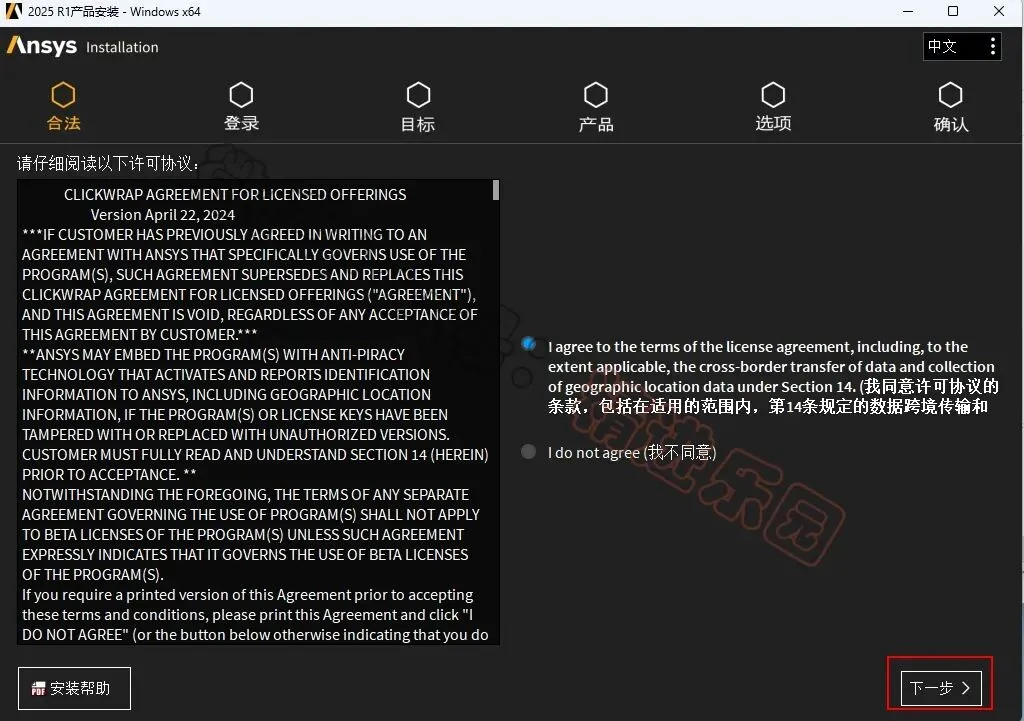Viewport: 1024px width, 721px height.
Task: Click the 请仔细阅读以下许可协议 label
Action: pyautogui.click(x=108, y=163)
